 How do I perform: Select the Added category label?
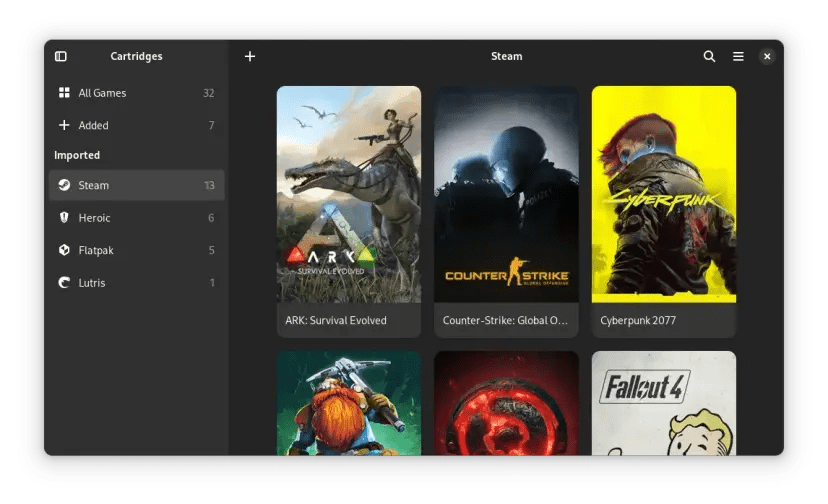pyautogui.click(x=93, y=125)
